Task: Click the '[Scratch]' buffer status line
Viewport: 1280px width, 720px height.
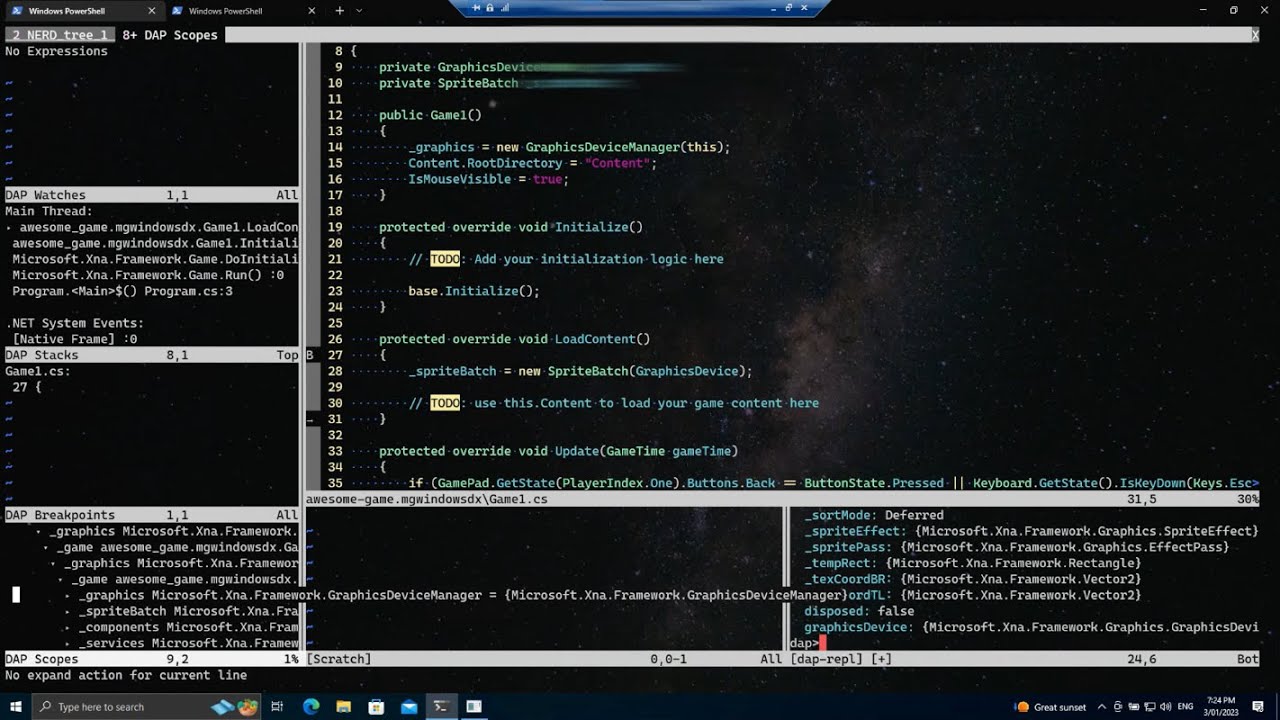Action: coord(545,659)
